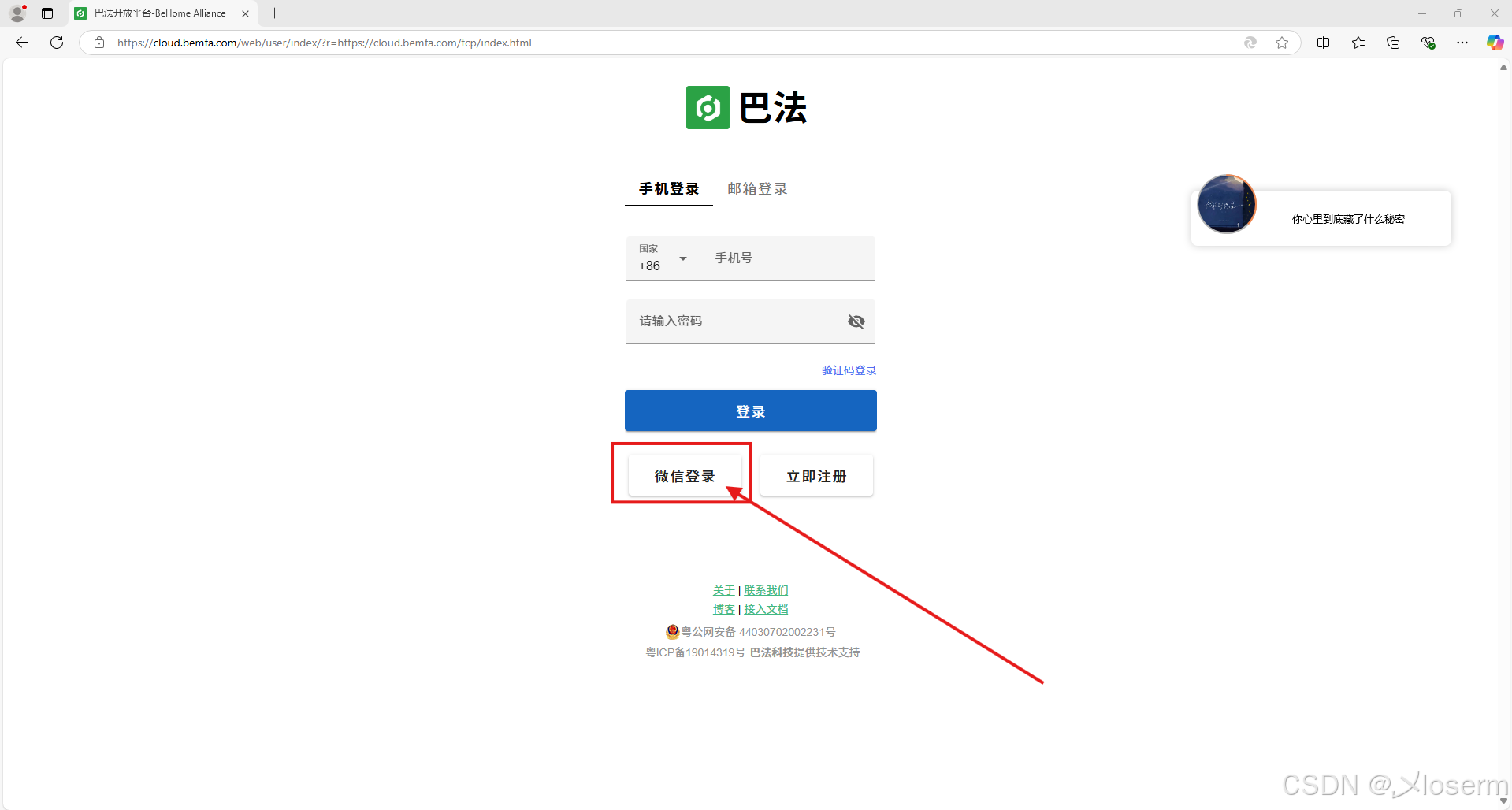Open the 联系我们 footer link
1512x810 pixels.
click(x=766, y=590)
